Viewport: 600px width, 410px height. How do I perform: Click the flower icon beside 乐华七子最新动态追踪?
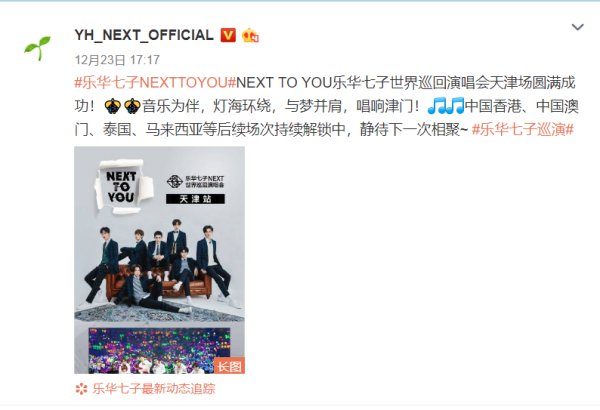(x=81, y=389)
